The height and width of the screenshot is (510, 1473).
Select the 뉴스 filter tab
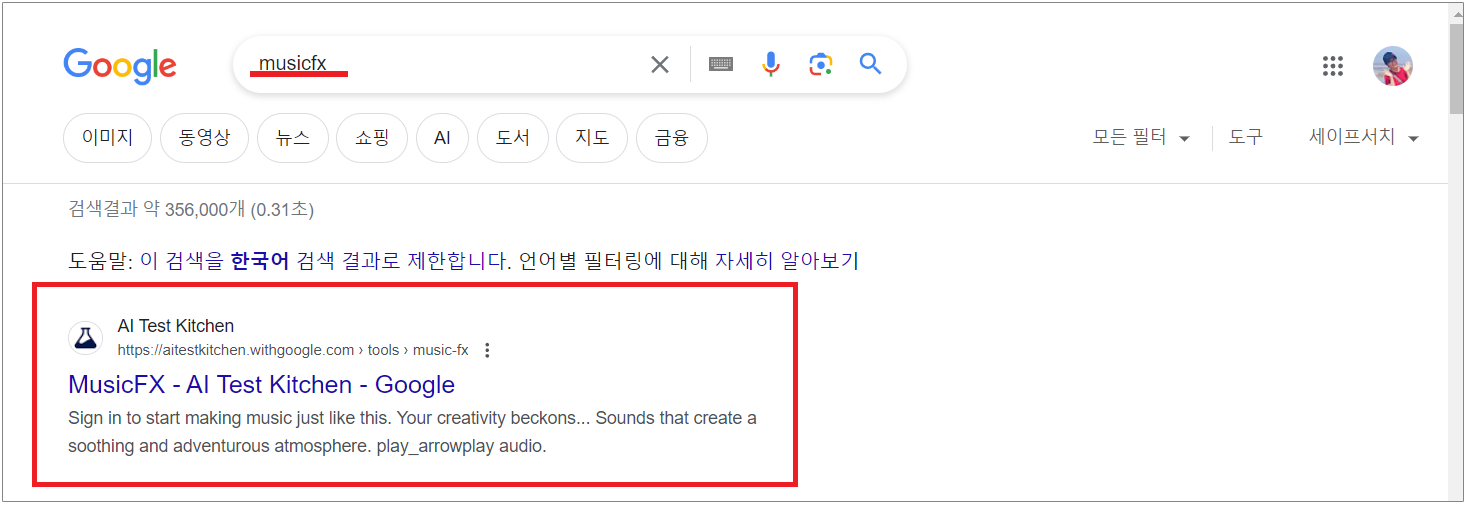click(x=293, y=138)
